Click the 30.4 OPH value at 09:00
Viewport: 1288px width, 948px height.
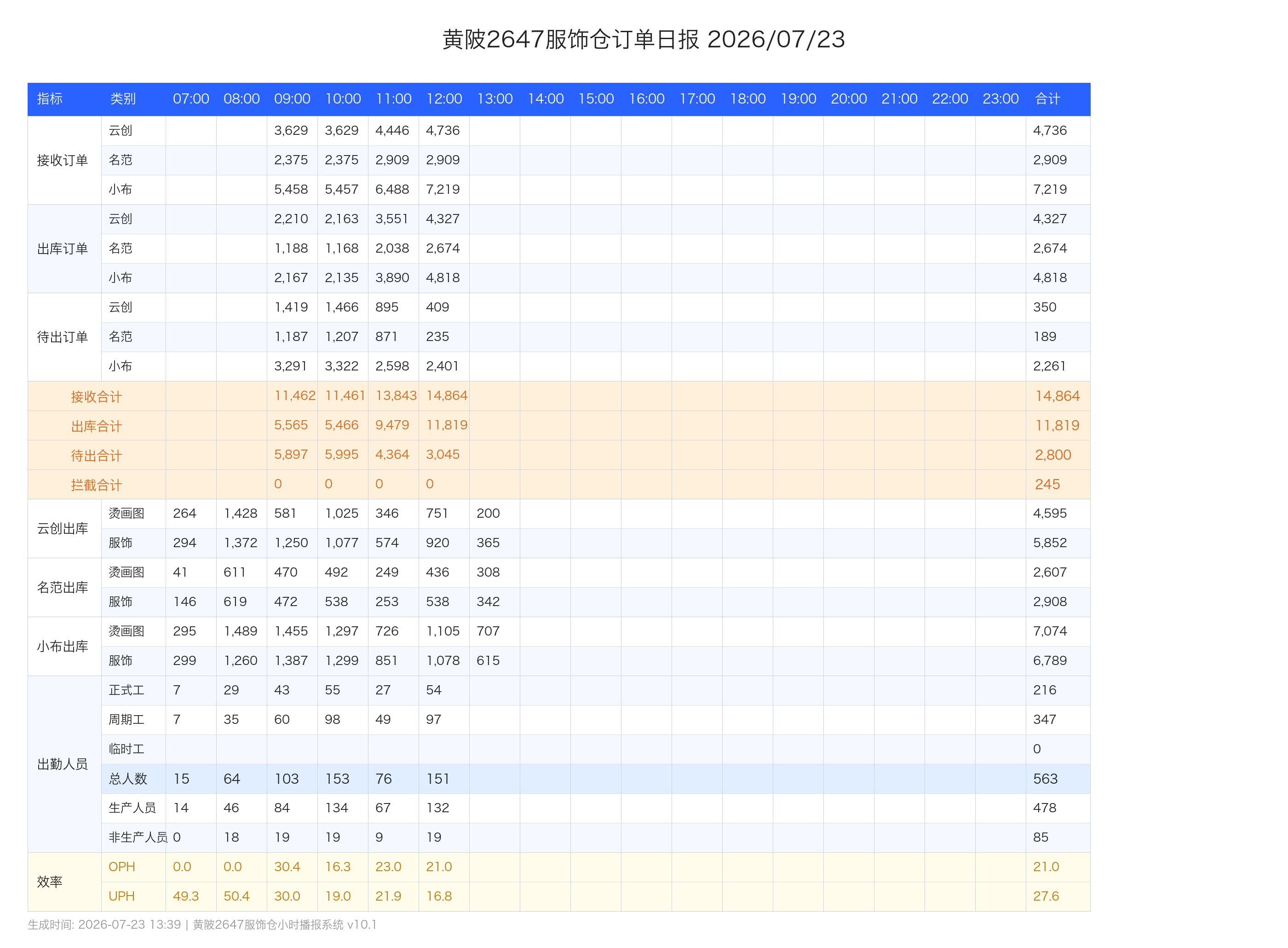pyautogui.click(x=287, y=867)
